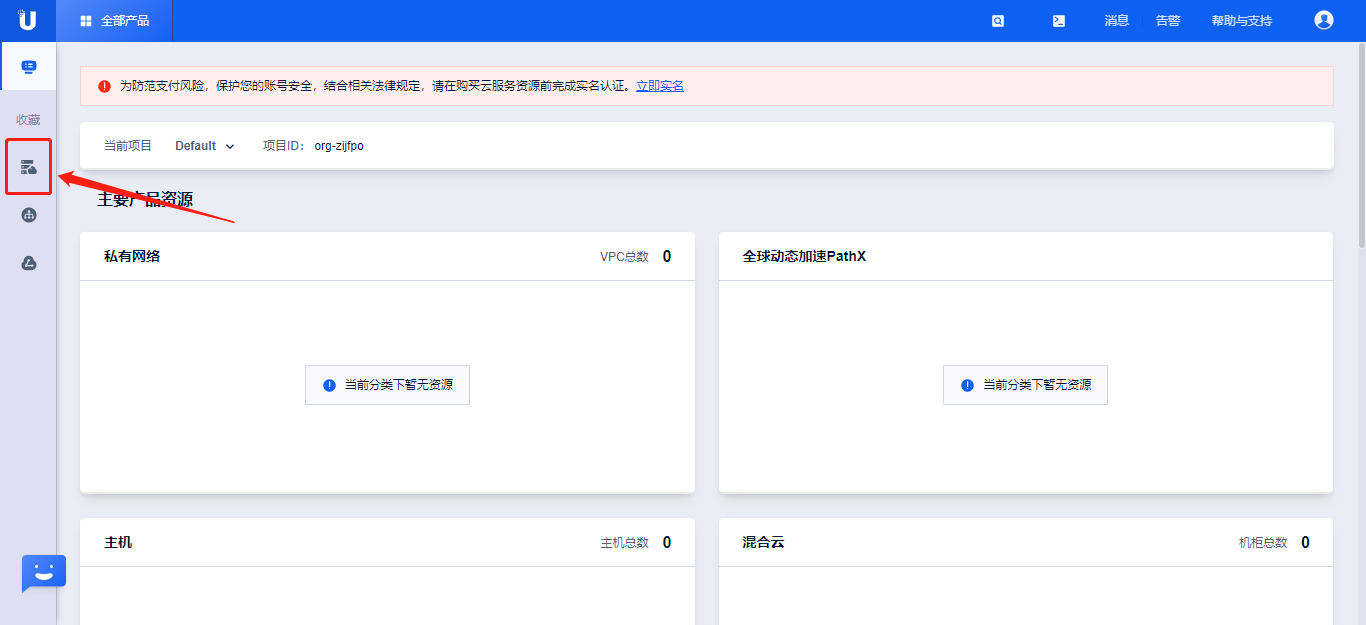
Task: Select the console overview icon in sidebar
Action: [28, 66]
